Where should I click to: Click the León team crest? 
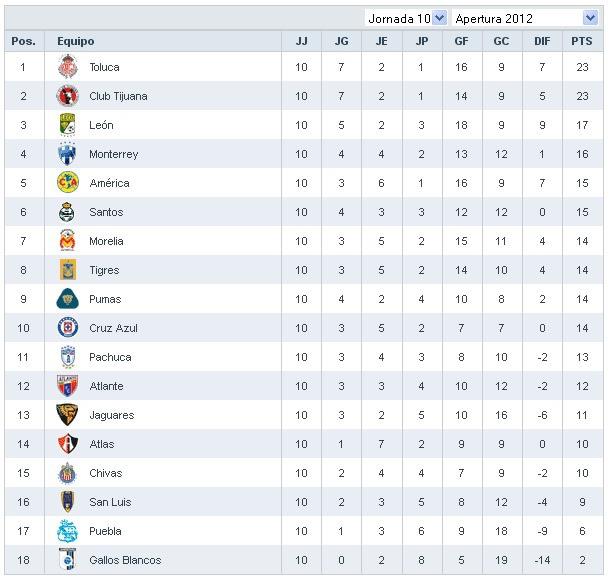pos(67,125)
